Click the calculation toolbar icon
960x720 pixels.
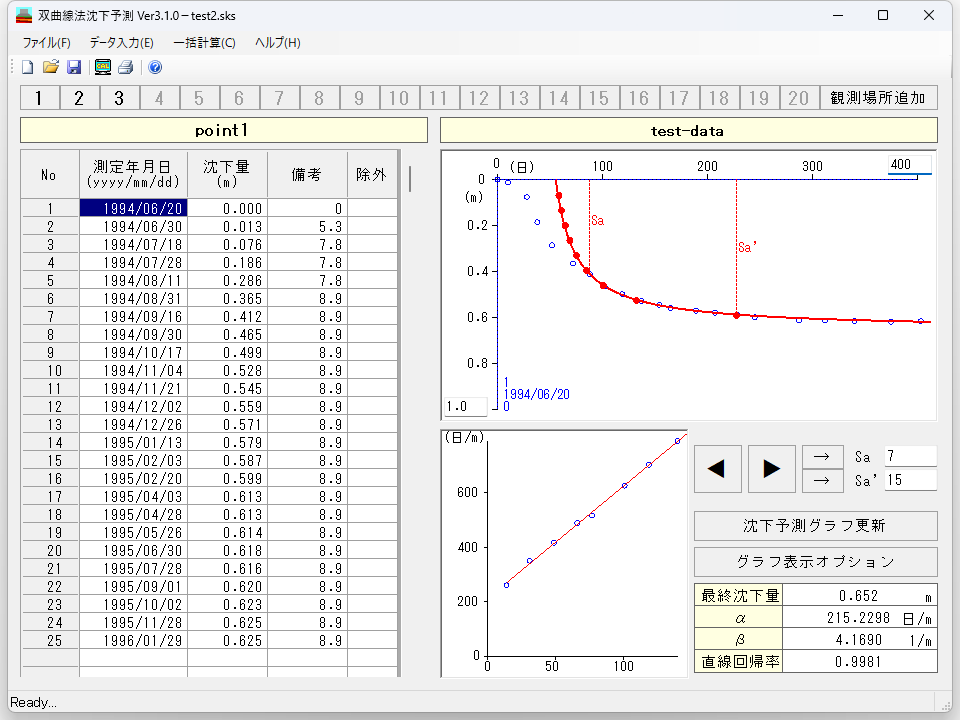[x=103, y=67]
